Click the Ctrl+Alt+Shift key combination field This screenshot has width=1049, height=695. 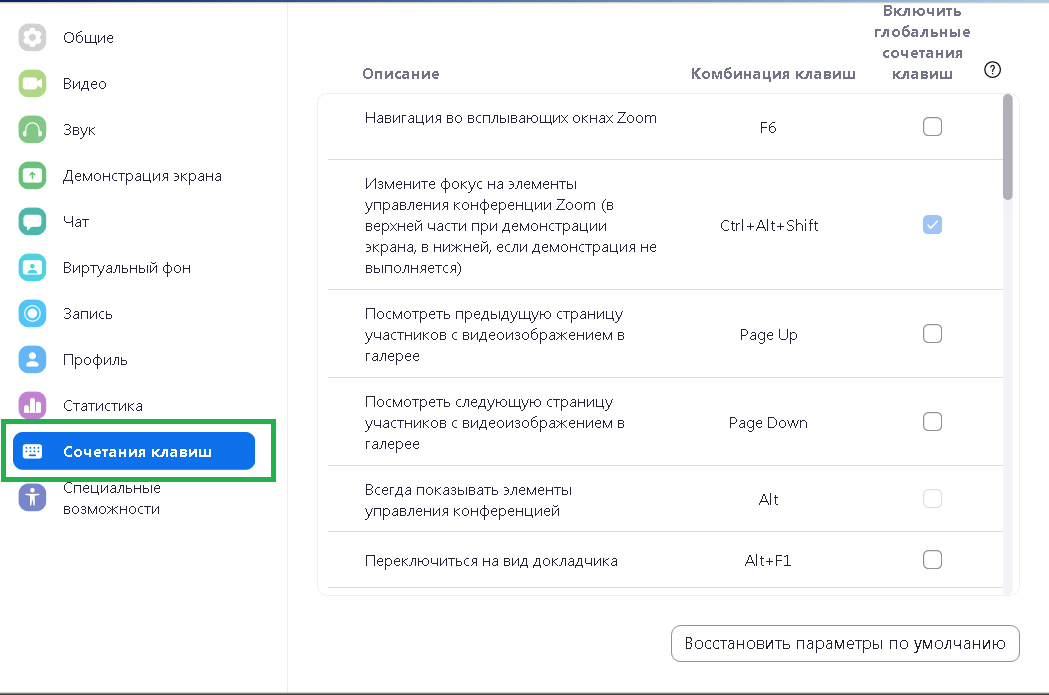(x=769, y=225)
